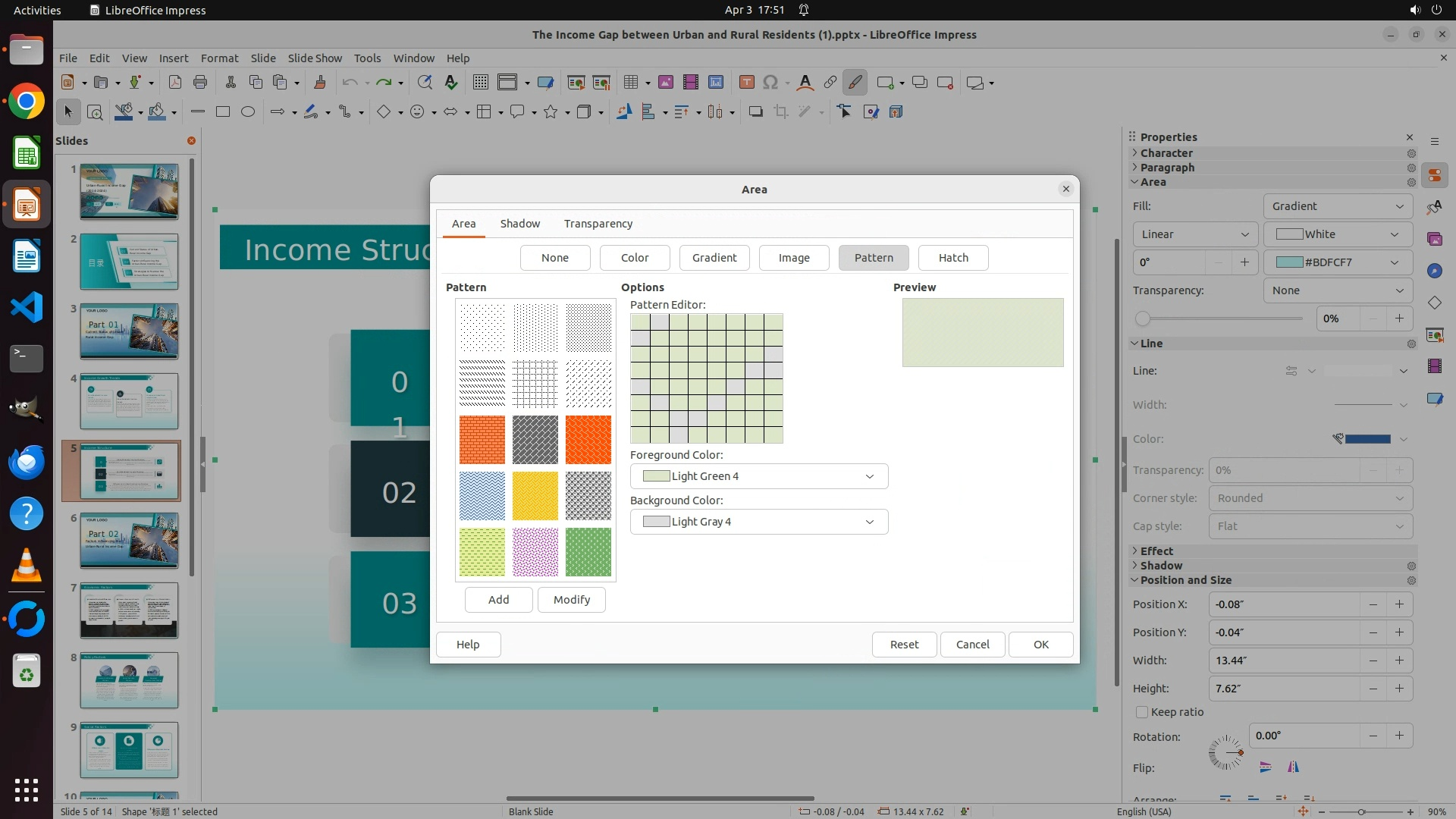
Task: Open VLC from the Ubuntu dock
Action: point(27,566)
